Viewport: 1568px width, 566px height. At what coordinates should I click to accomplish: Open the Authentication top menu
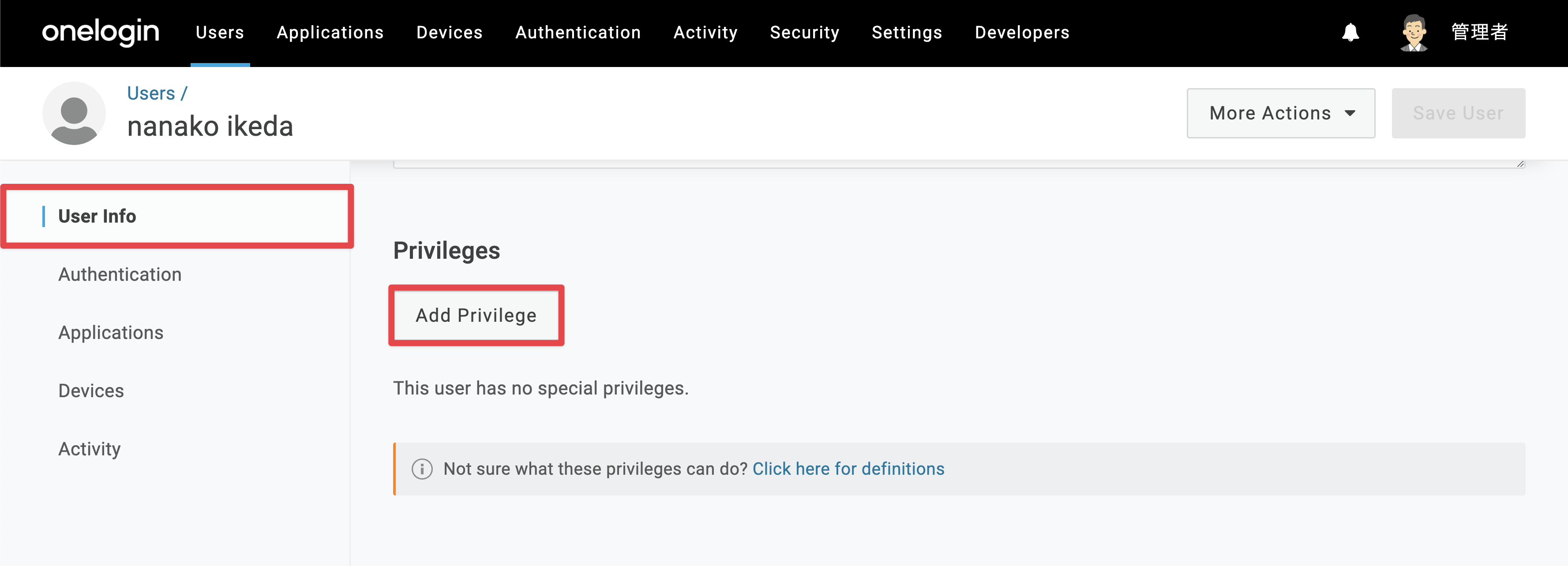578,32
